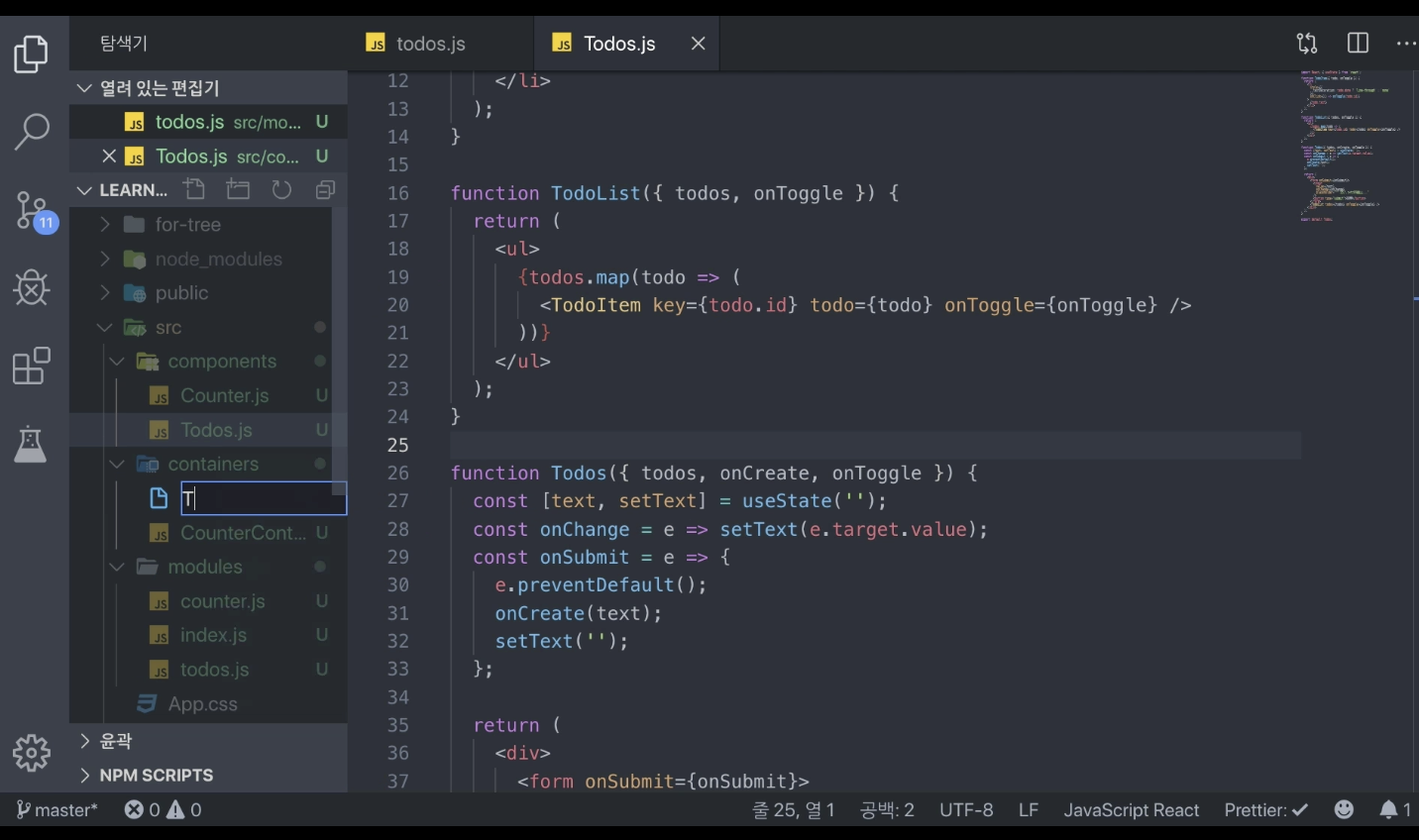The image size is (1419, 840).
Task: Open CounterCont... file in containers
Action: click(208, 533)
